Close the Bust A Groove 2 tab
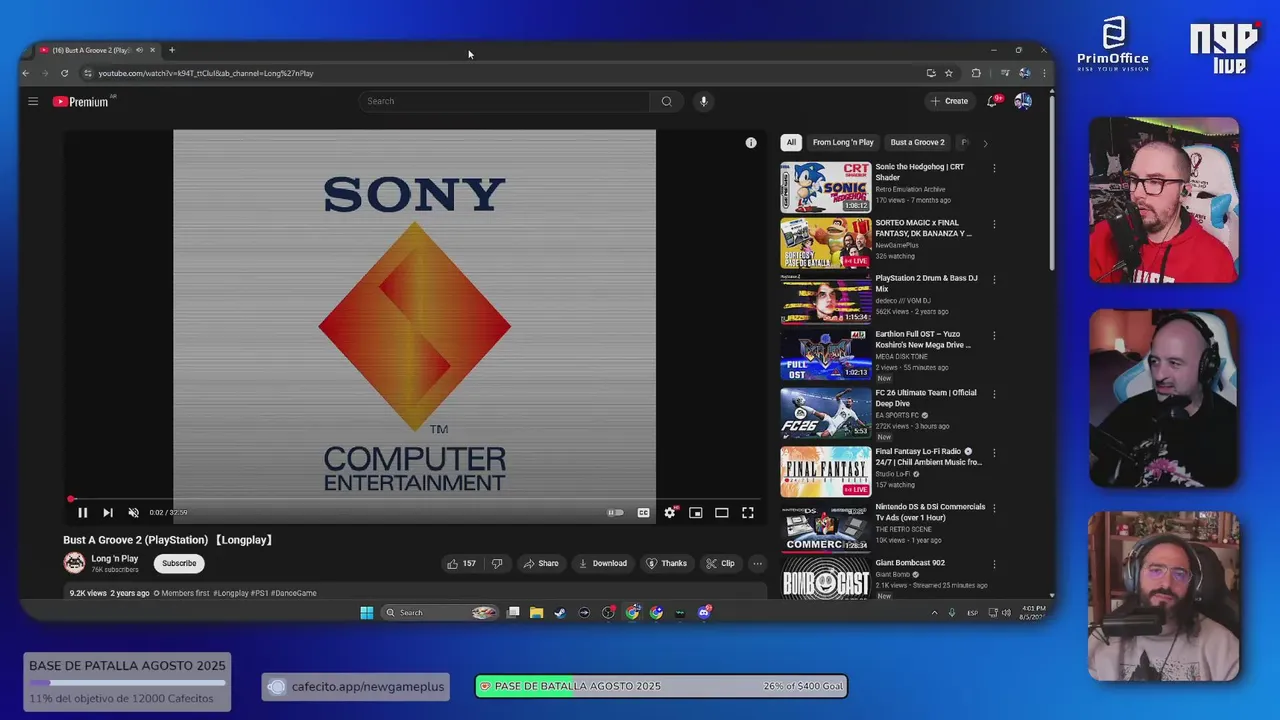Screen dimensions: 1280x720 152,50
